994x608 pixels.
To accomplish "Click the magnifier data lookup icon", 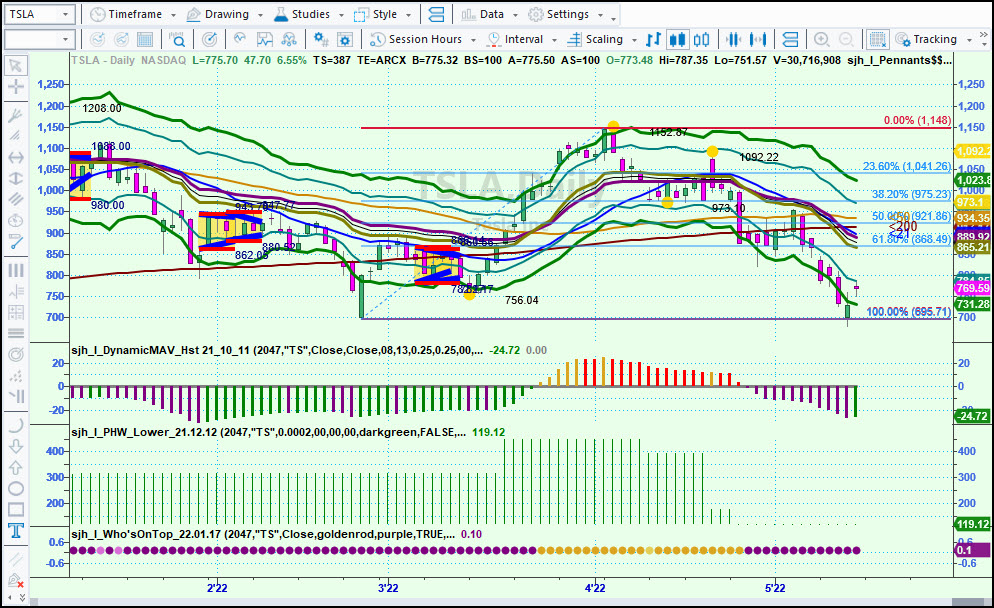I will pyautogui.click(x=178, y=39).
